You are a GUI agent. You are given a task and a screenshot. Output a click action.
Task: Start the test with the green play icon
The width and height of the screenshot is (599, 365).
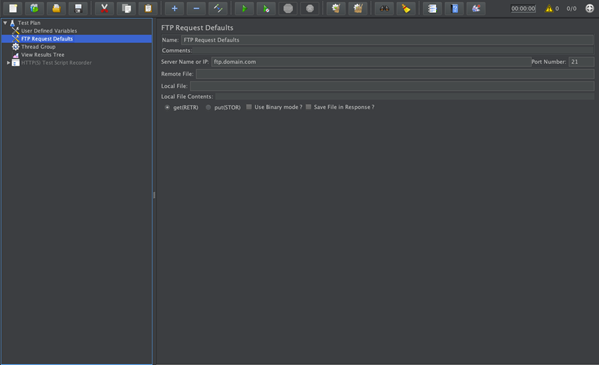244,8
